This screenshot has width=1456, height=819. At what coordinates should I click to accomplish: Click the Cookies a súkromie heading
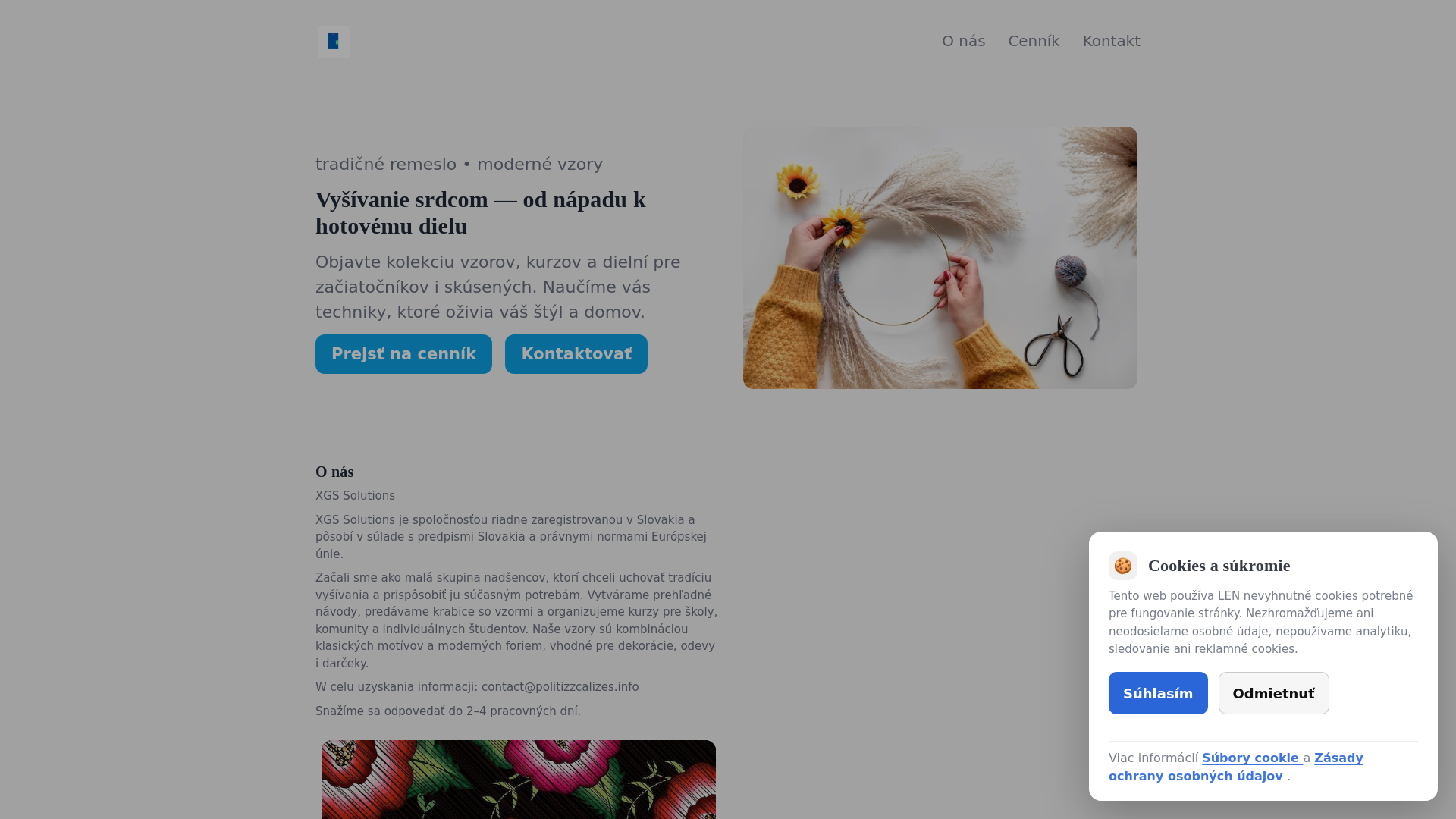click(x=1219, y=566)
